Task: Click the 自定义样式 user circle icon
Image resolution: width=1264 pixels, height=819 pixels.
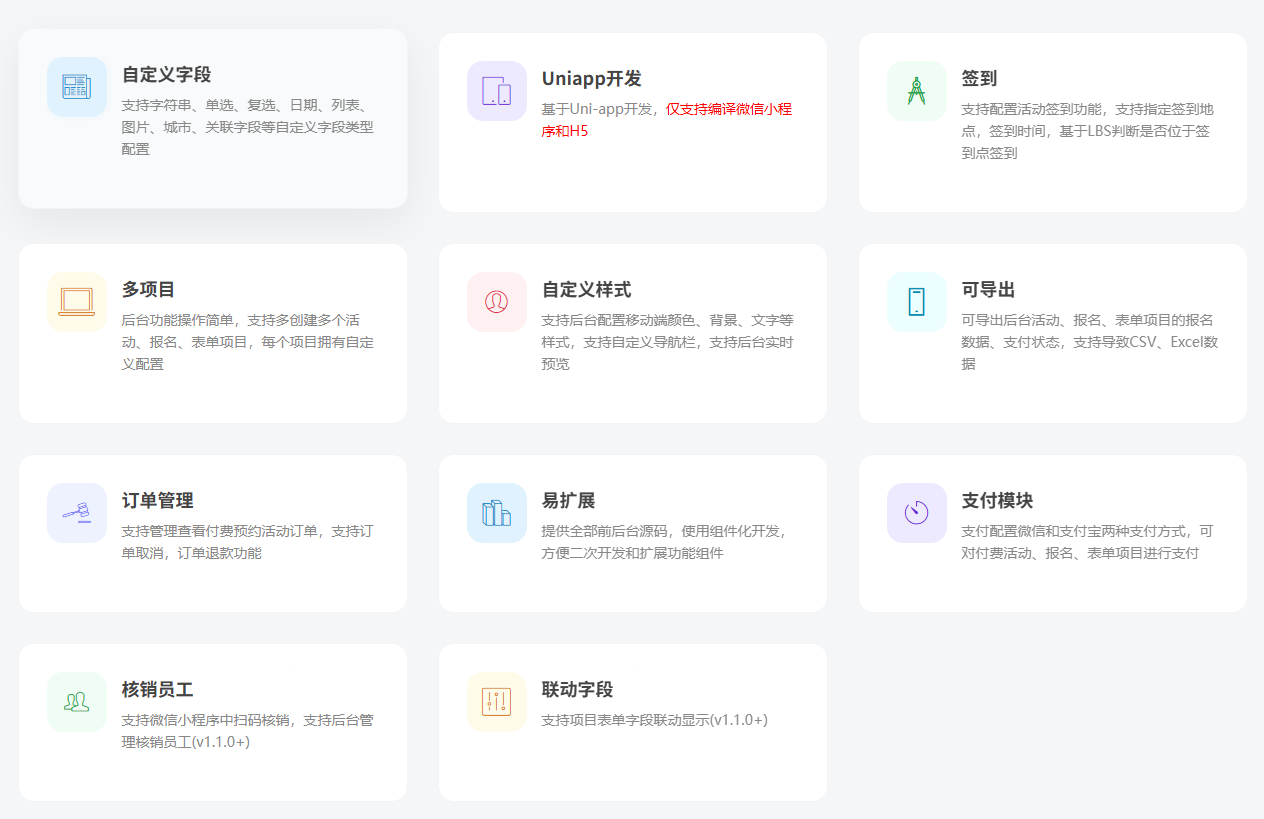Action: coord(497,302)
